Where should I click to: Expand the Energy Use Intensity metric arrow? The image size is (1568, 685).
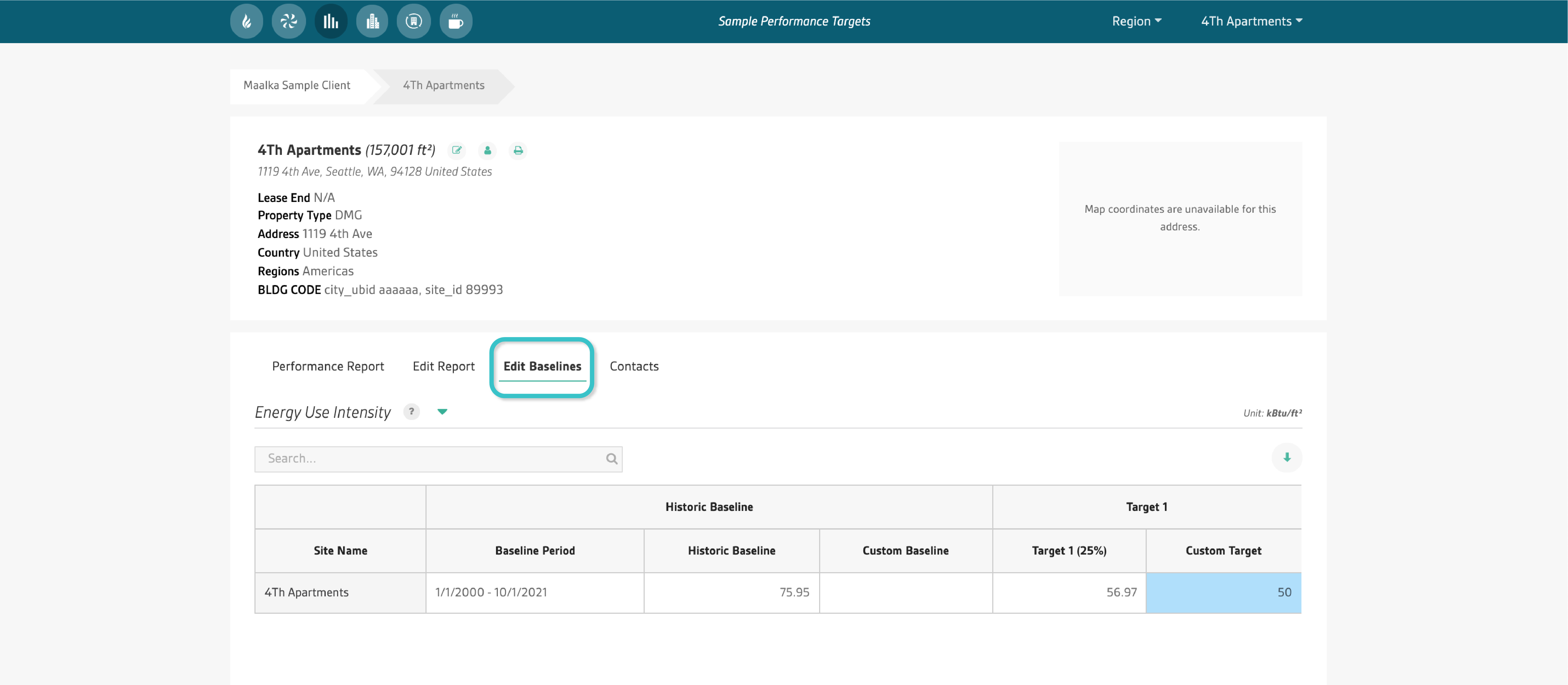tap(443, 412)
